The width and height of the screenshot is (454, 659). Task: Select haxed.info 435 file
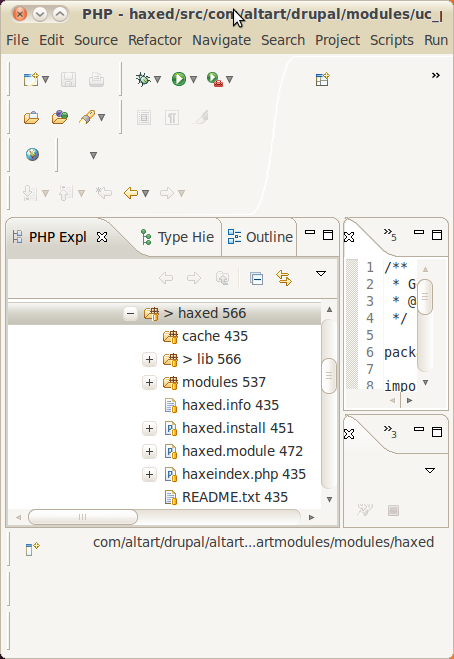pyautogui.click(x=221, y=405)
